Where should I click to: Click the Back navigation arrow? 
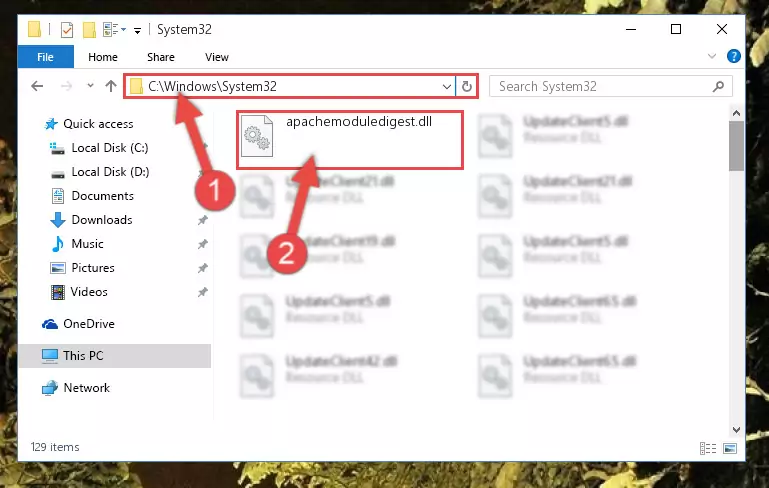pyautogui.click(x=37, y=86)
